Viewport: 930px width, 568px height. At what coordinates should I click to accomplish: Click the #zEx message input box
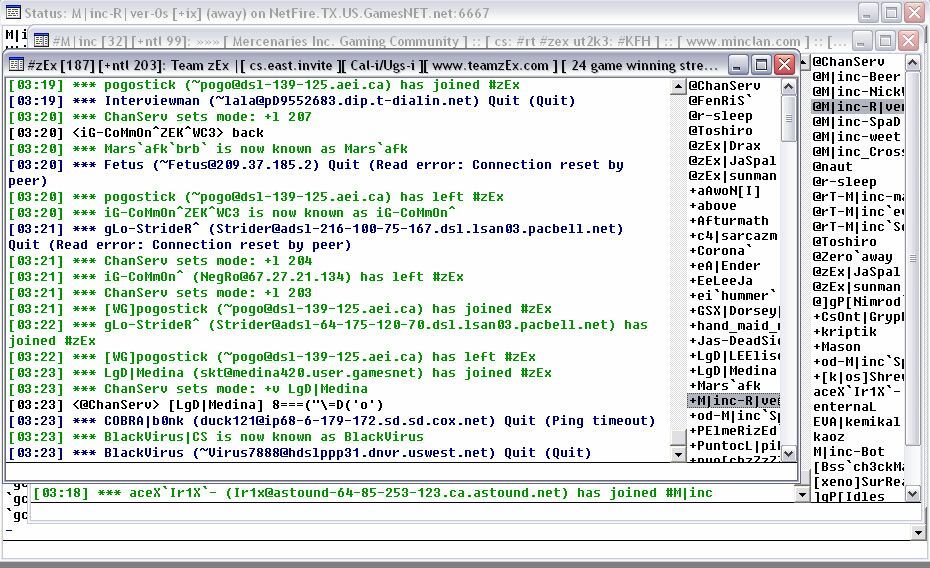(x=401, y=471)
